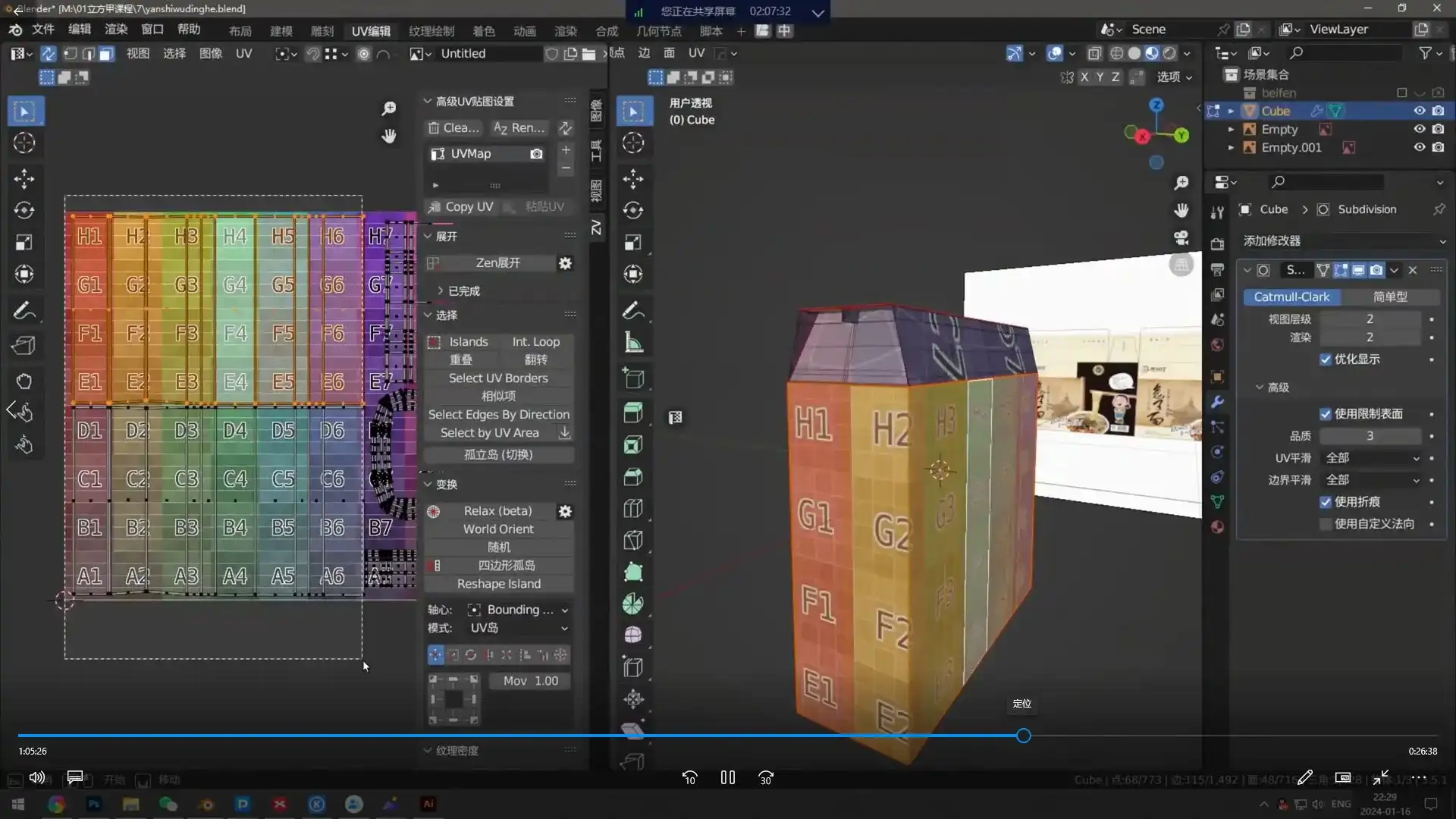Enable 使用自定义法向 checkbox
1456x819 pixels.
[1325, 524]
